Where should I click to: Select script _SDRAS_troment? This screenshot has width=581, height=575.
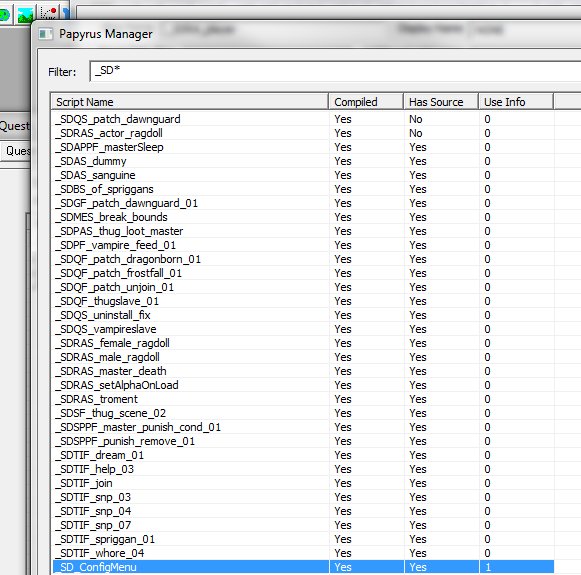(x=96, y=399)
